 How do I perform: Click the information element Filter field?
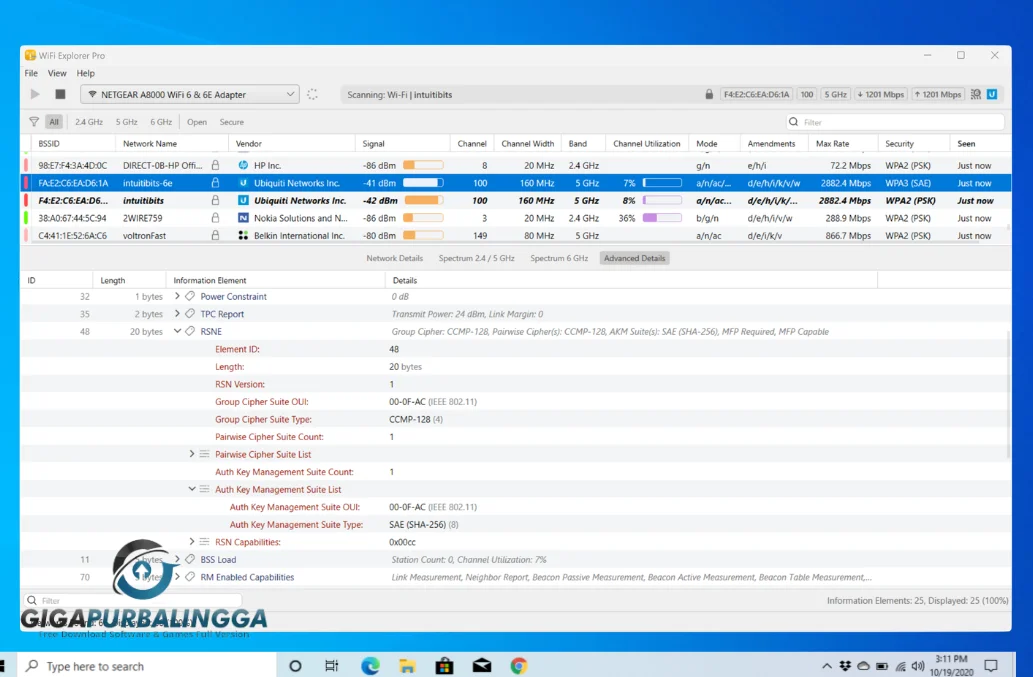click(x=133, y=600)
